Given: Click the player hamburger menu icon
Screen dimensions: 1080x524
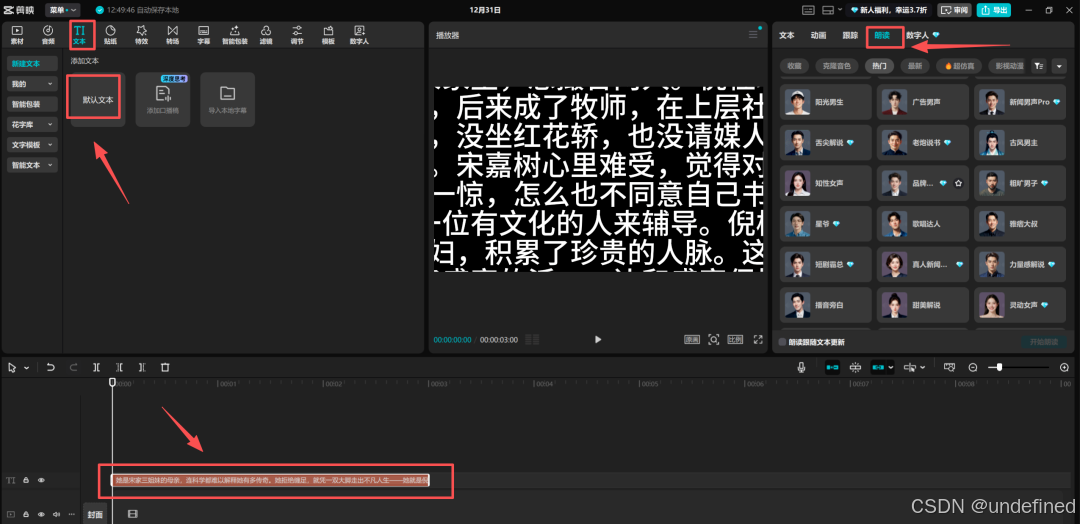Looking at the screenshot, I should (x=753, y=34).
